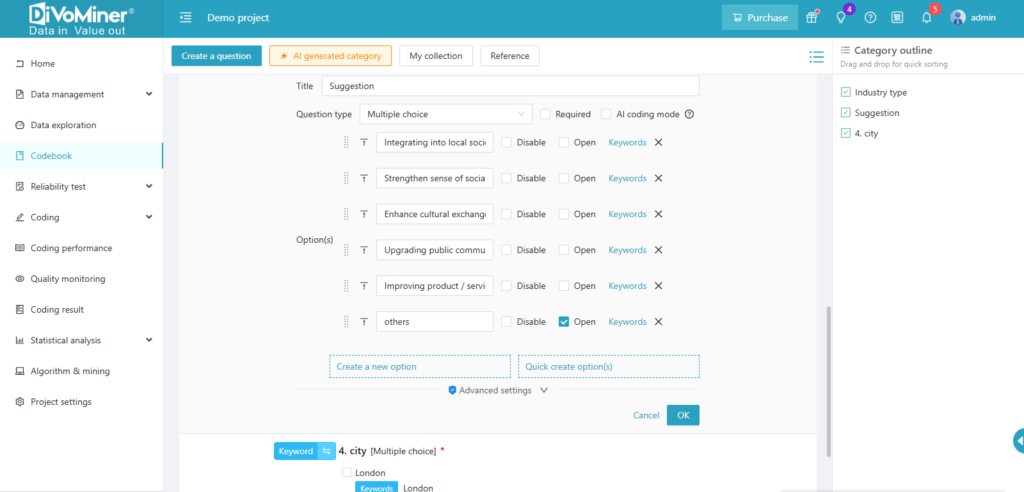Open Quality monitoring in the sidebar

point(67,279)
